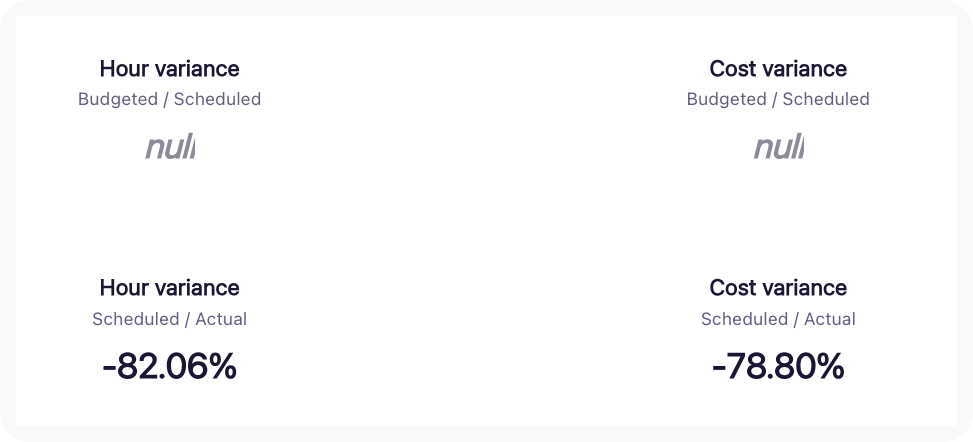
Task: Click 'Scheduled' under the top Hour variance
Action: [217, 99]
